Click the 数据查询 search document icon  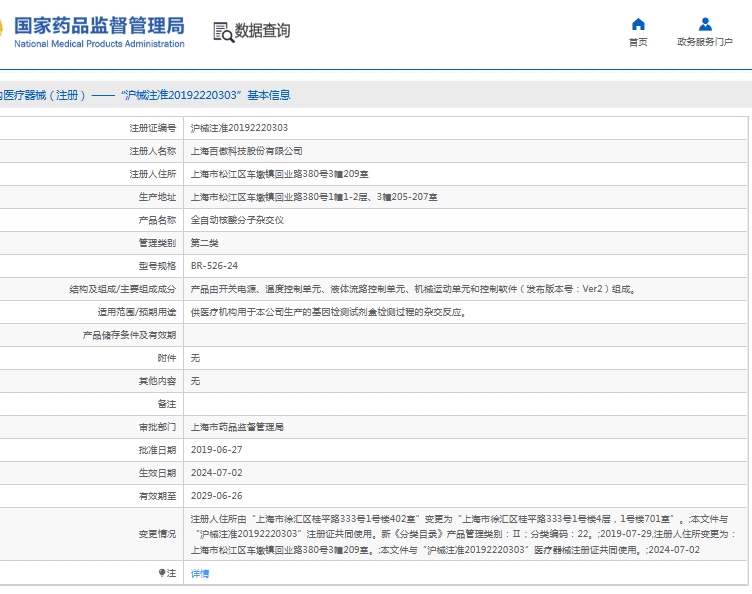(223, 32)
